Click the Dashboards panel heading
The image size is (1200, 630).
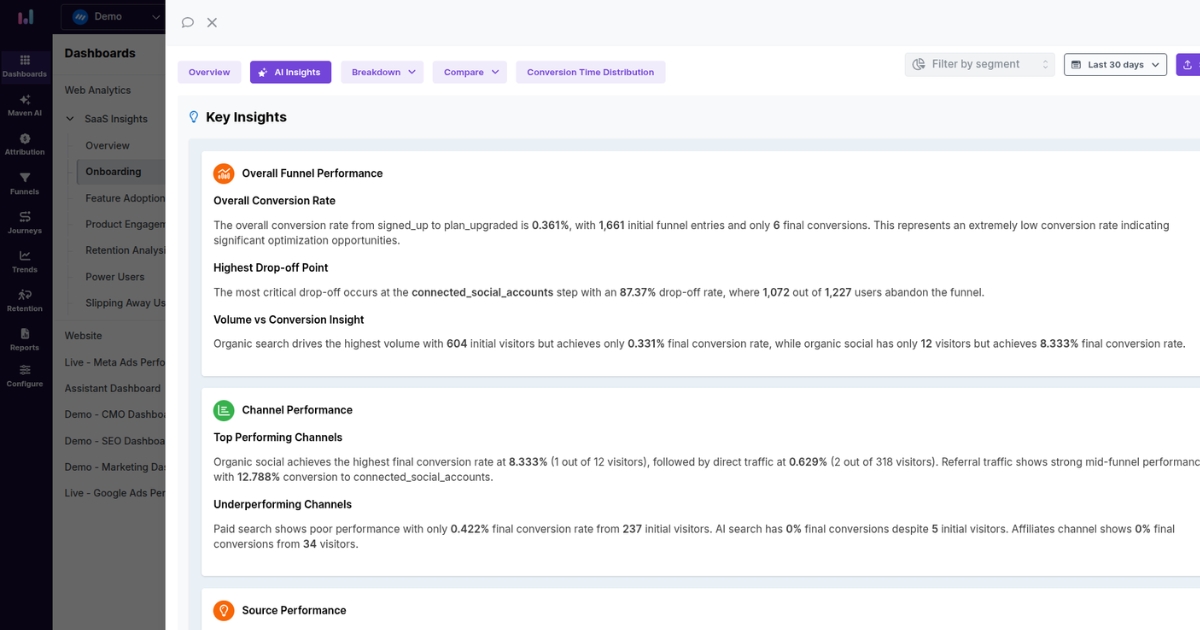pyautogui.click(x=100, y=53)
